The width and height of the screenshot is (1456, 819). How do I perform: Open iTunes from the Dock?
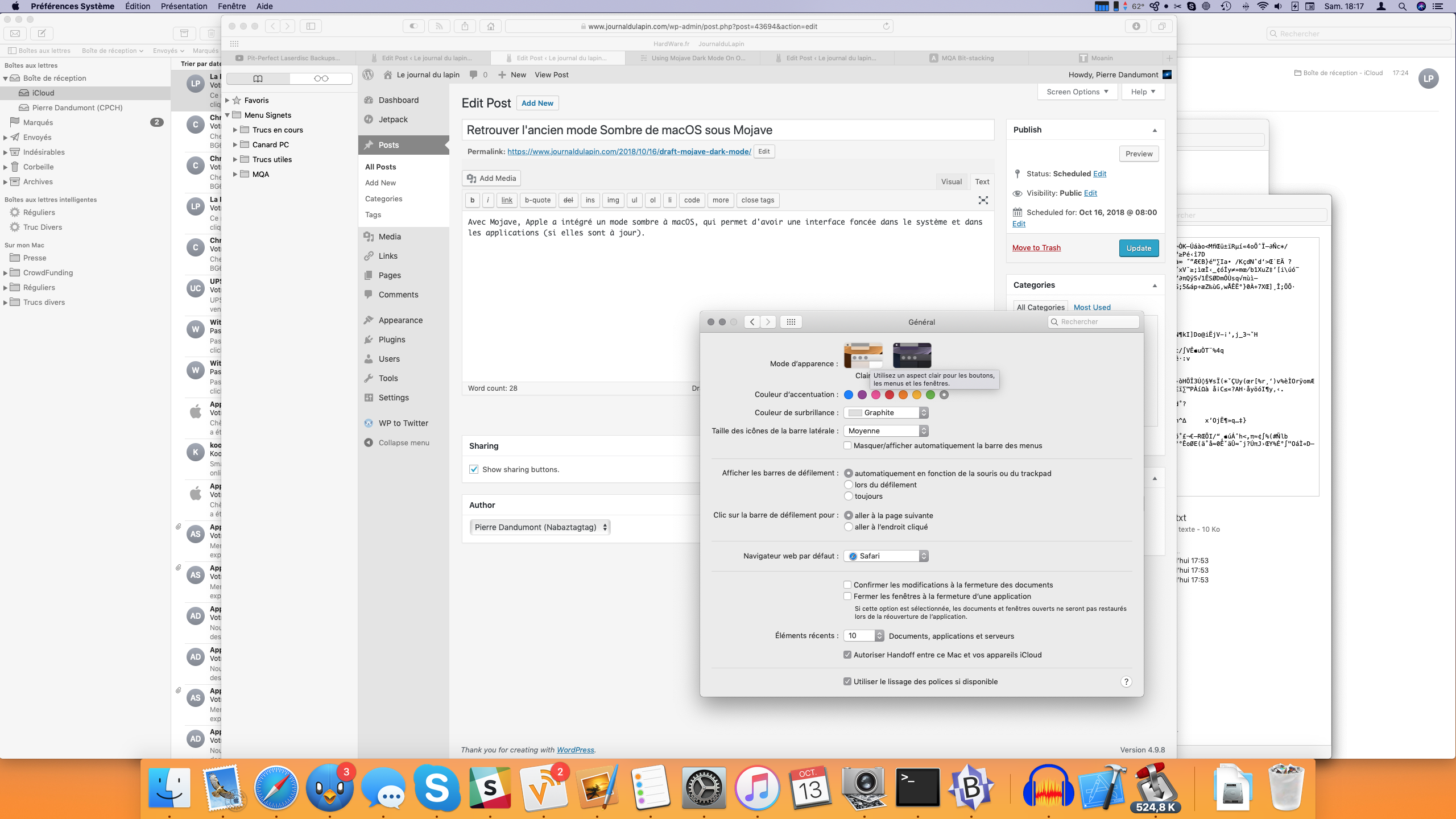pos(758,788)
